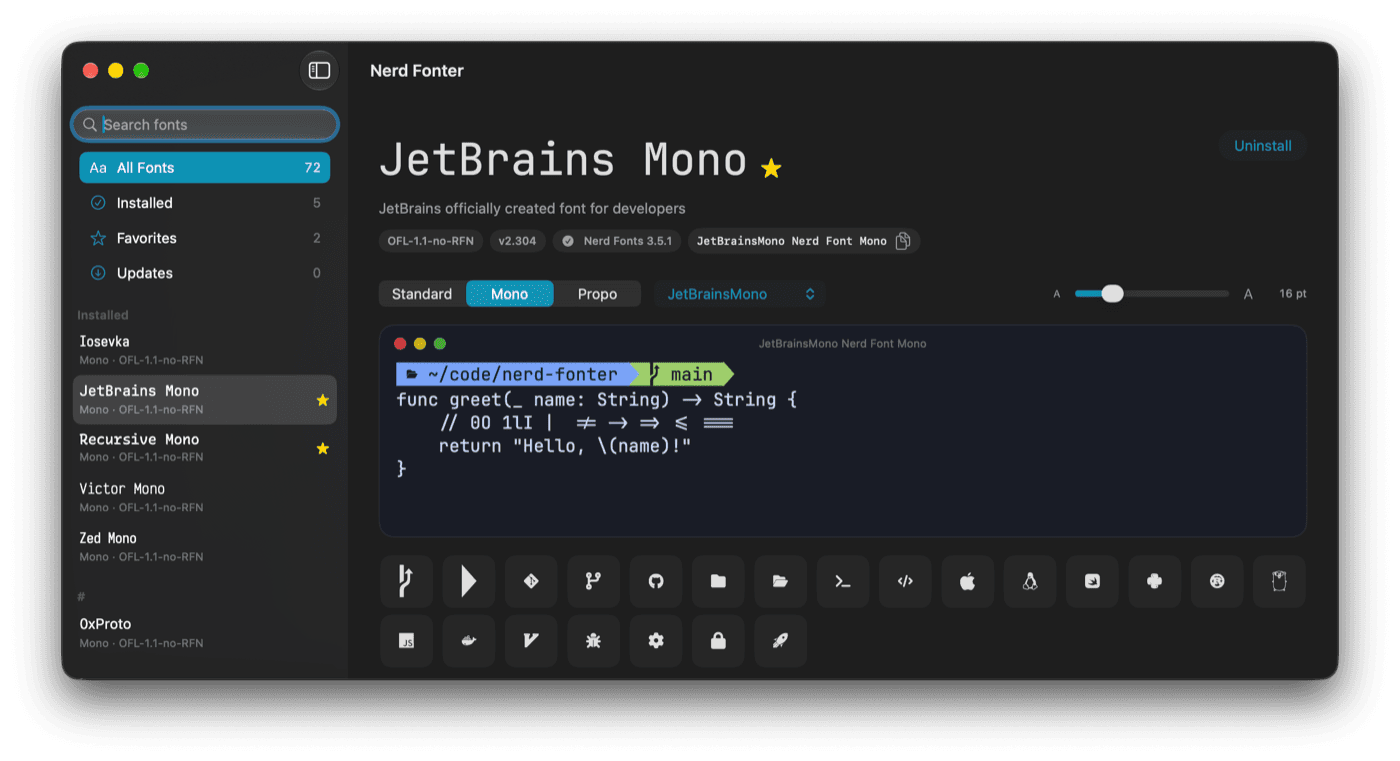Show All Fonts in the sidebar
Image resolution: width=1400 pixels, height=761 pixels.
[x=205, y=168]
